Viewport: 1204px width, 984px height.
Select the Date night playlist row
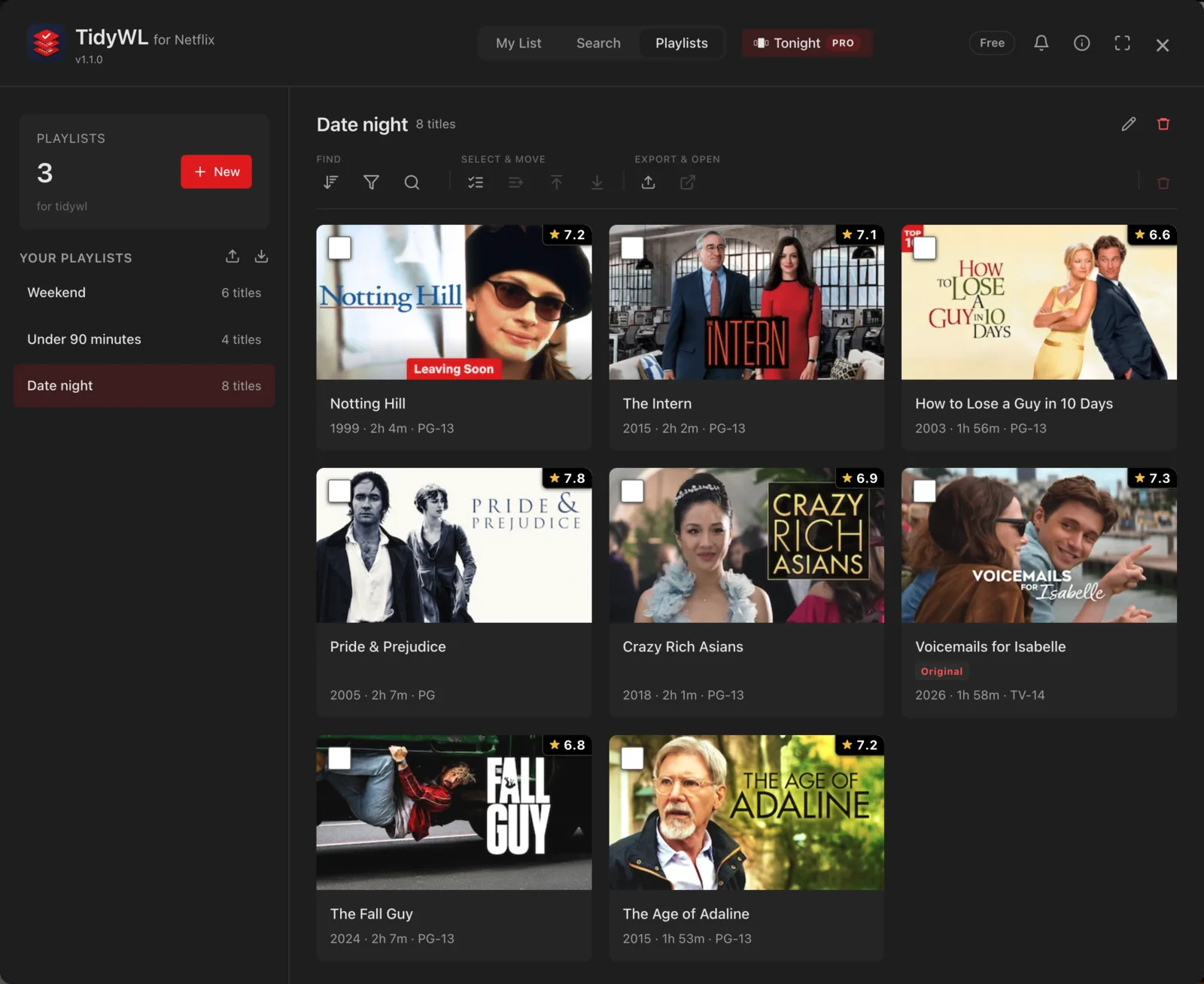[x=144, y=386]
